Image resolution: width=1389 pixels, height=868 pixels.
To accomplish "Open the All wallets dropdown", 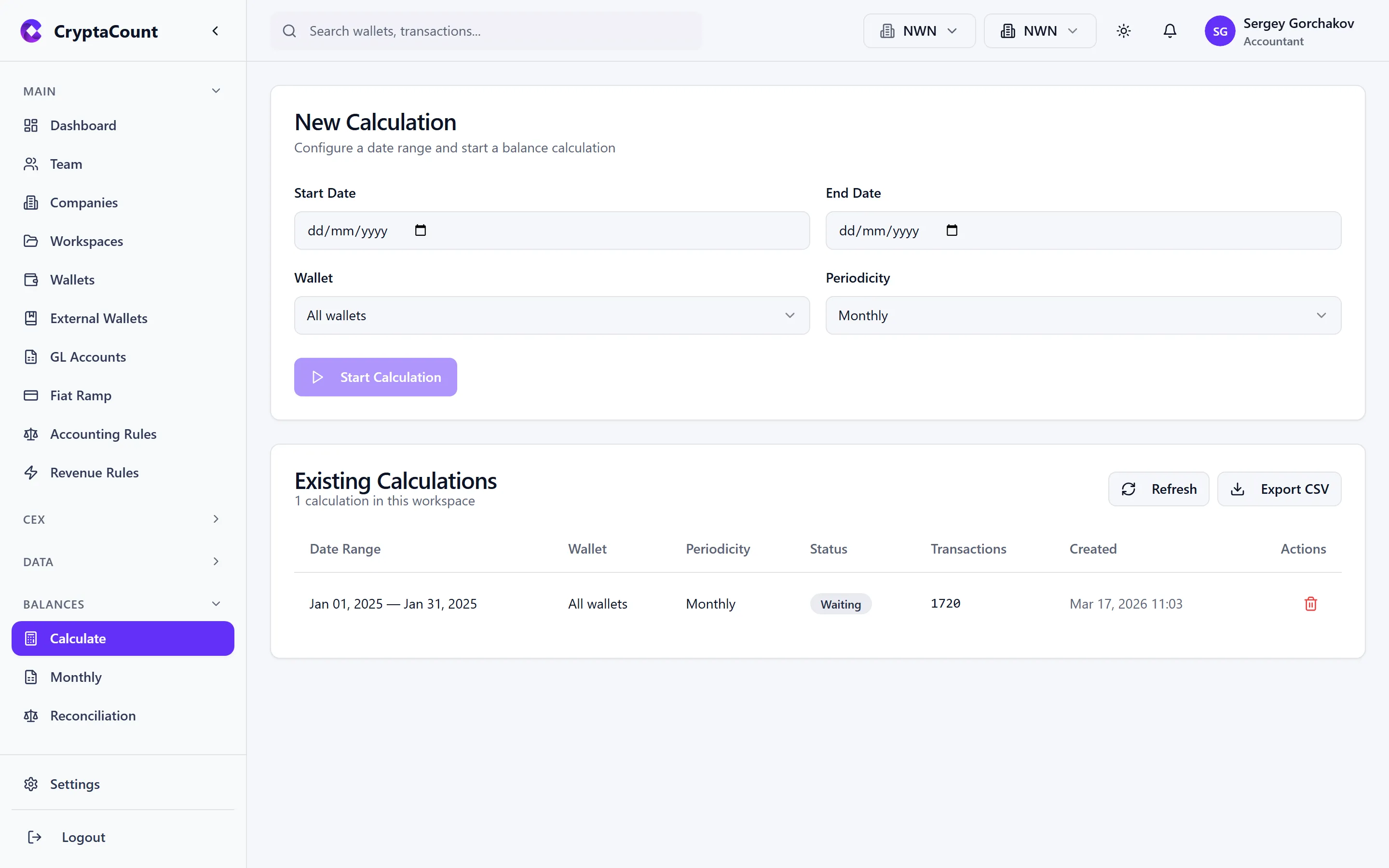I will pyautogui.click(x=551, y=315).
